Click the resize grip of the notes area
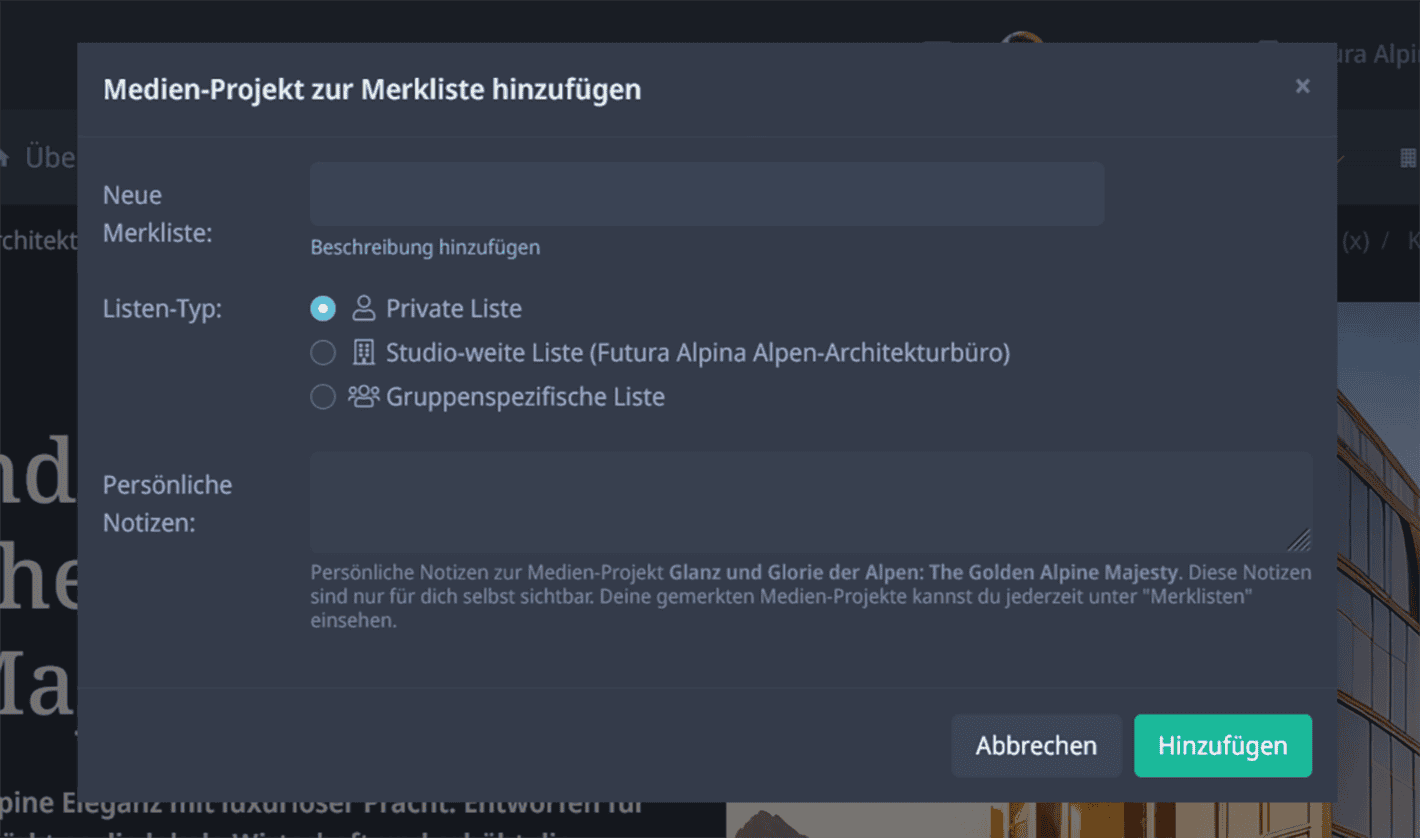The height and width of the screenshot is (838, 1420). tap(1300, 541)
